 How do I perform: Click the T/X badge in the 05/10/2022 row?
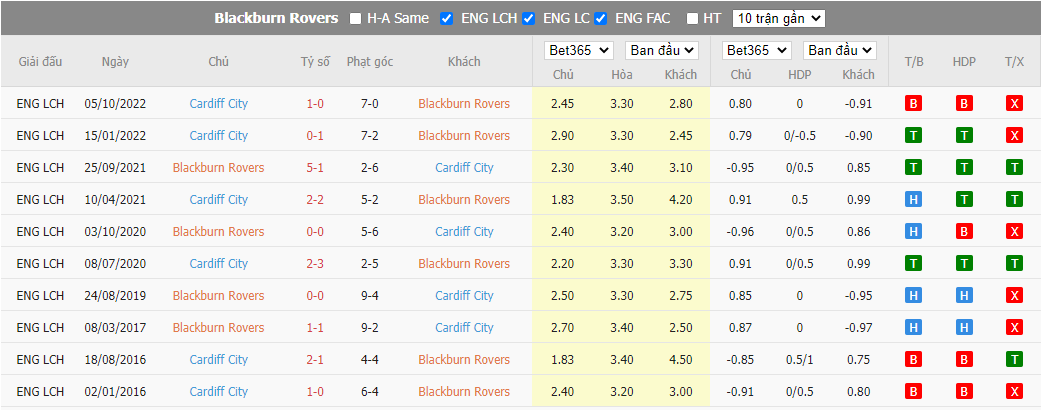tap(1014, 104)
